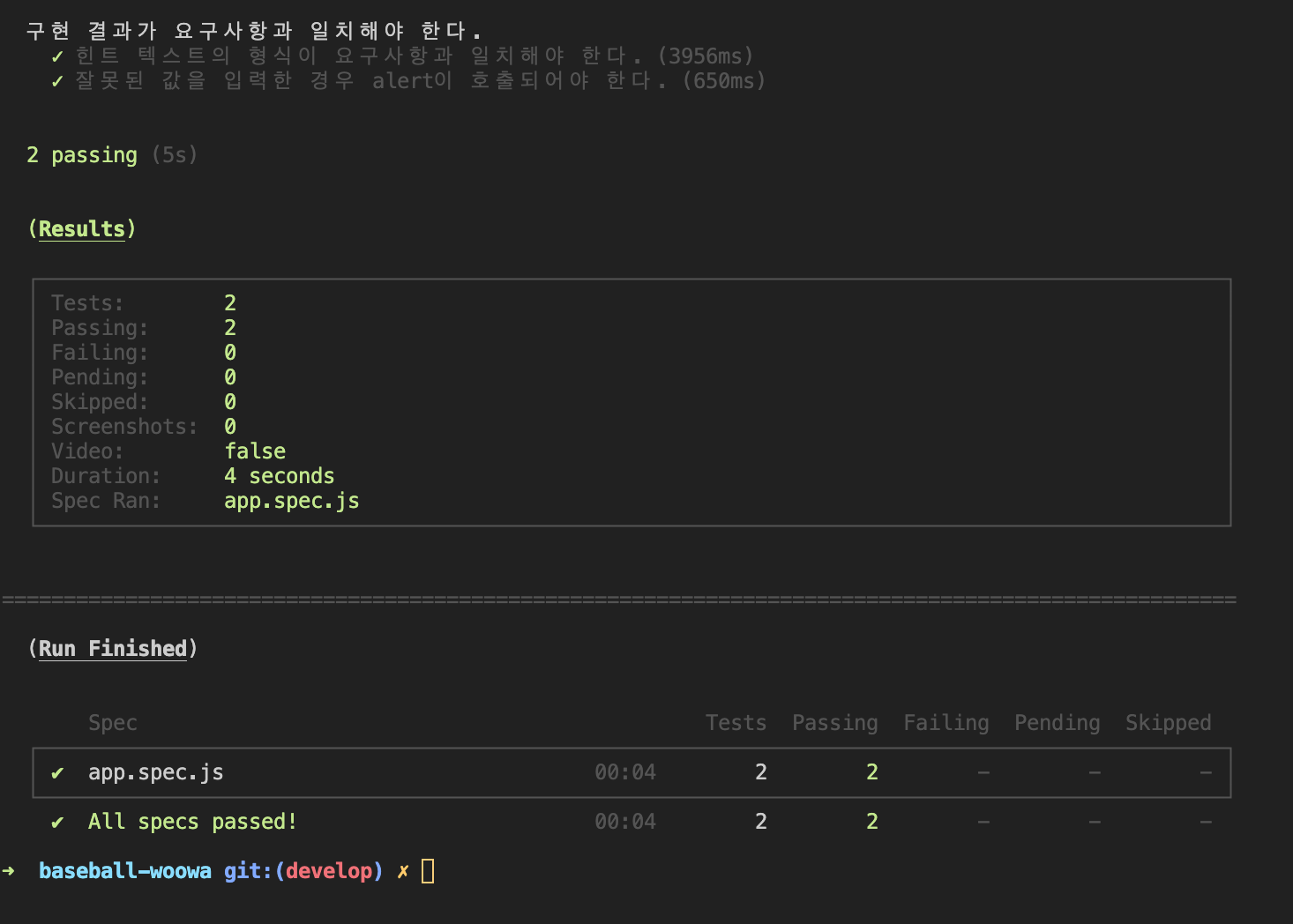Click the checkmark beside app.spec.js result row
The image size is (1293, 924).
click(56, 772)
